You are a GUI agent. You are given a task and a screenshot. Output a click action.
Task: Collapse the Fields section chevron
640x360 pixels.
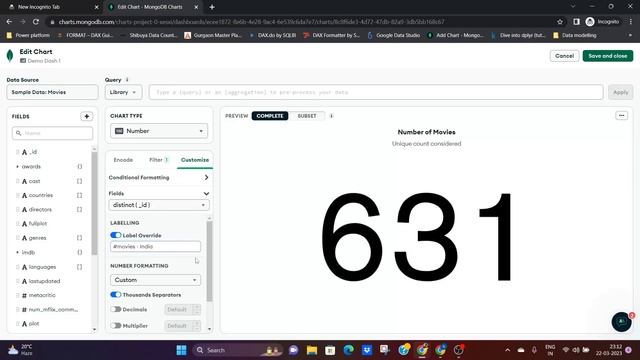[x=206, y=193]
